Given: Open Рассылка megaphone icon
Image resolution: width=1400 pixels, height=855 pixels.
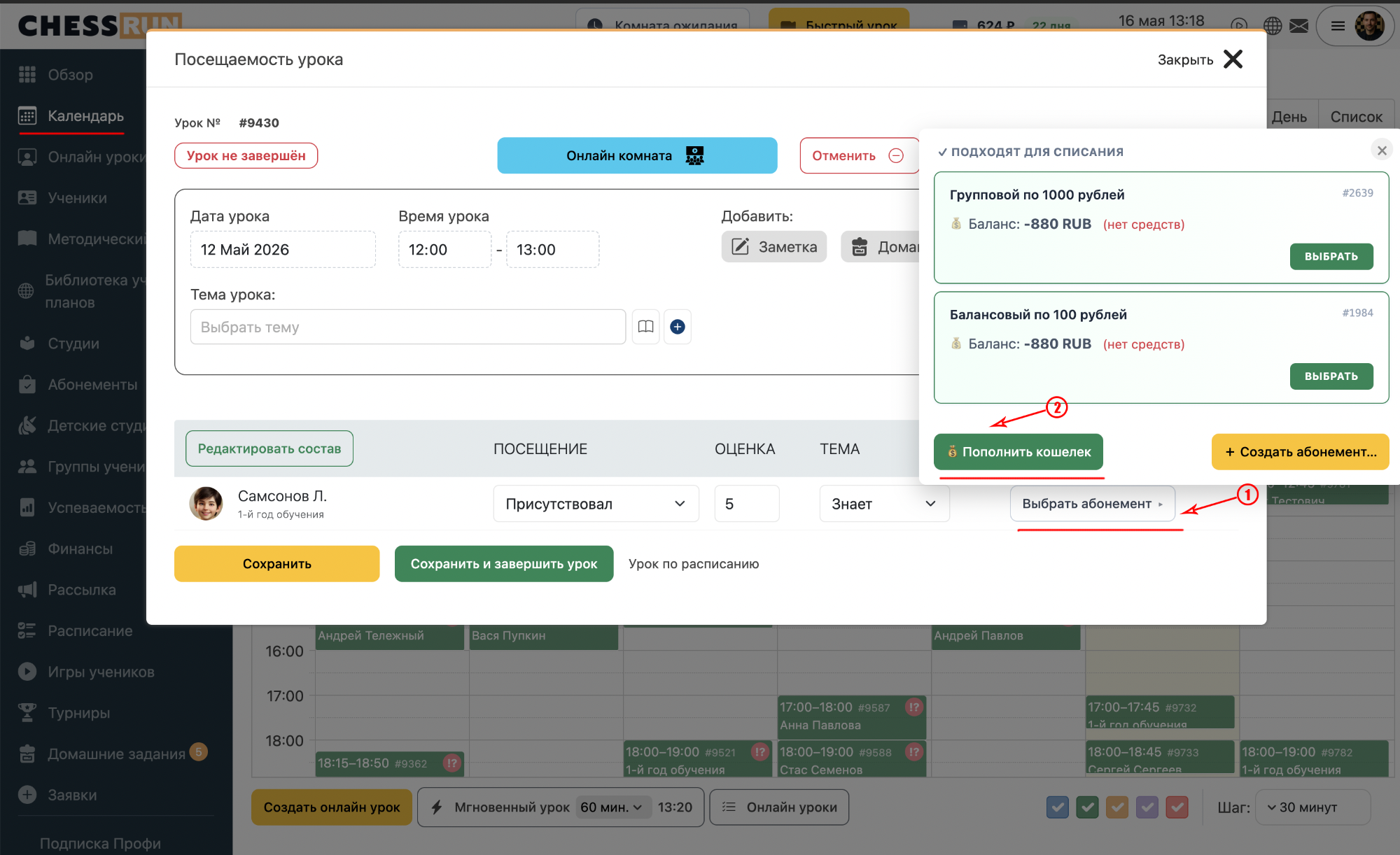Looking at the screenshot, I should pyautogui.click(x=27, y=590).
